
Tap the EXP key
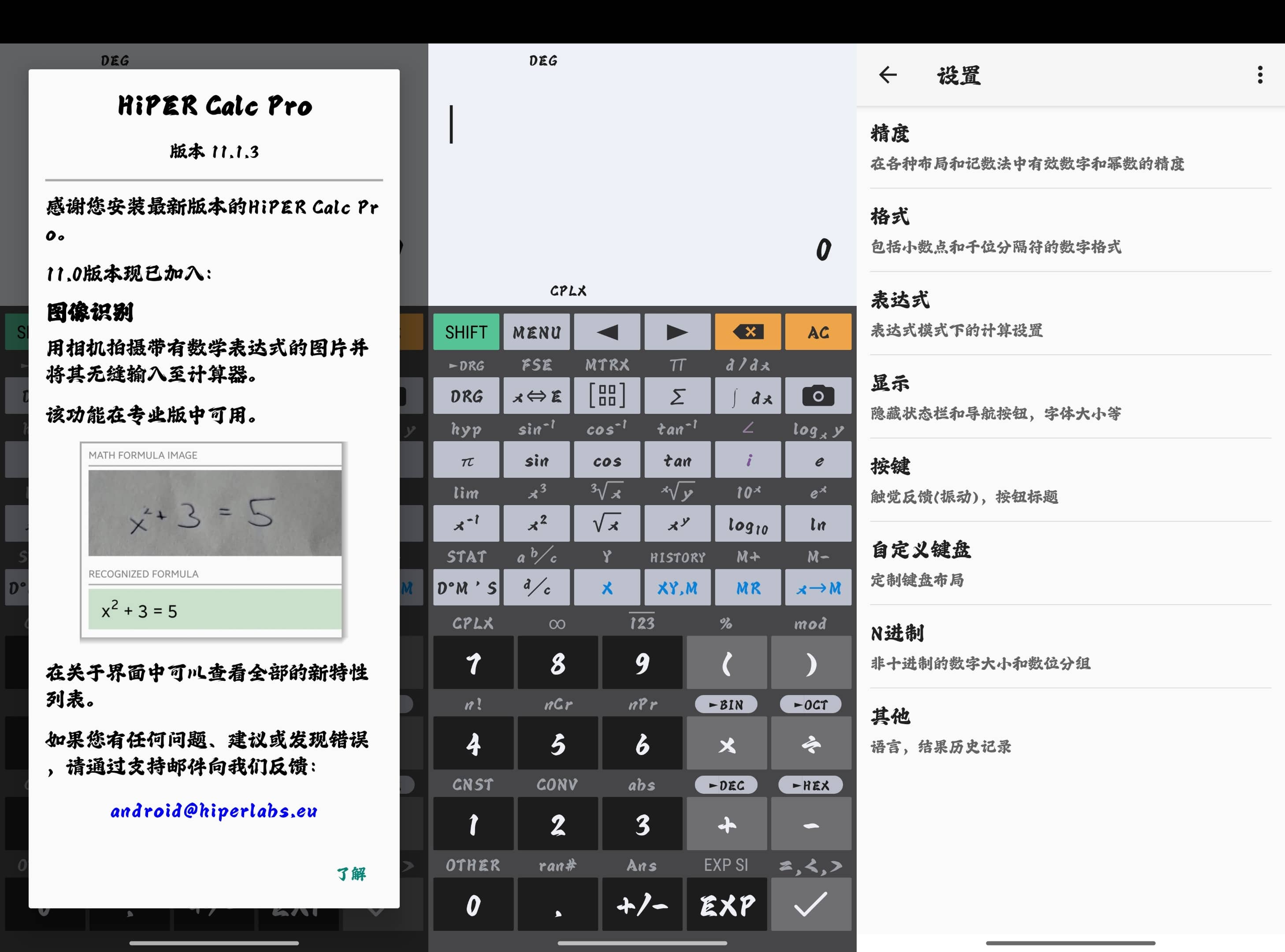point(727,905)
